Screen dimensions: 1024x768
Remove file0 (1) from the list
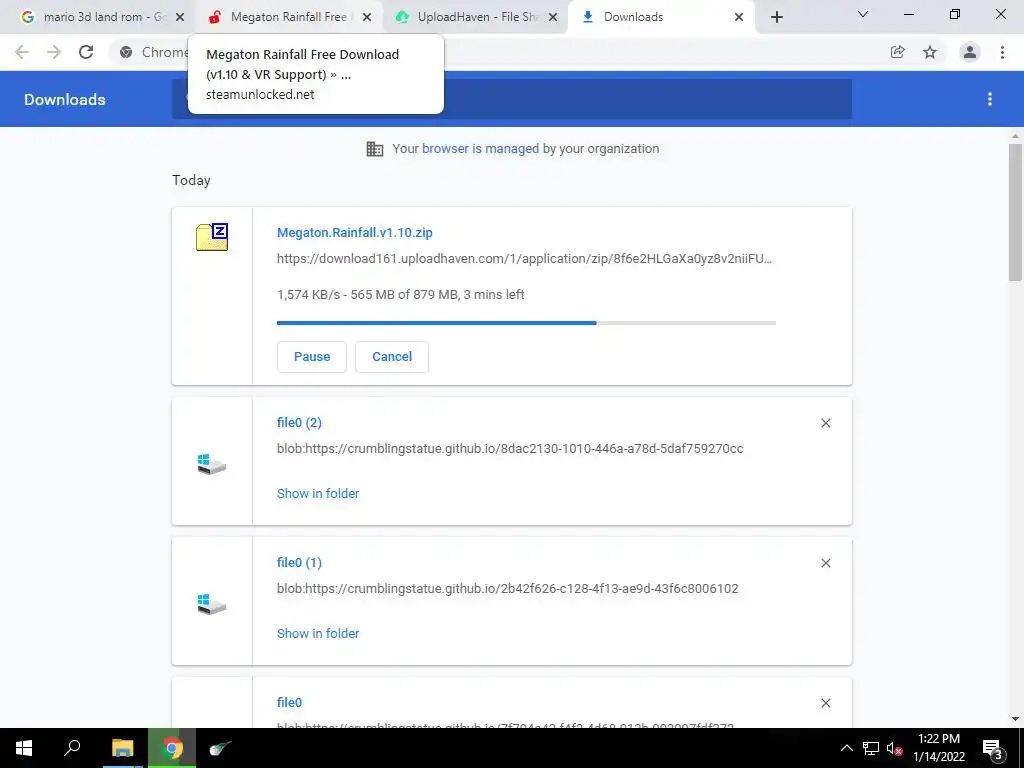825,563
